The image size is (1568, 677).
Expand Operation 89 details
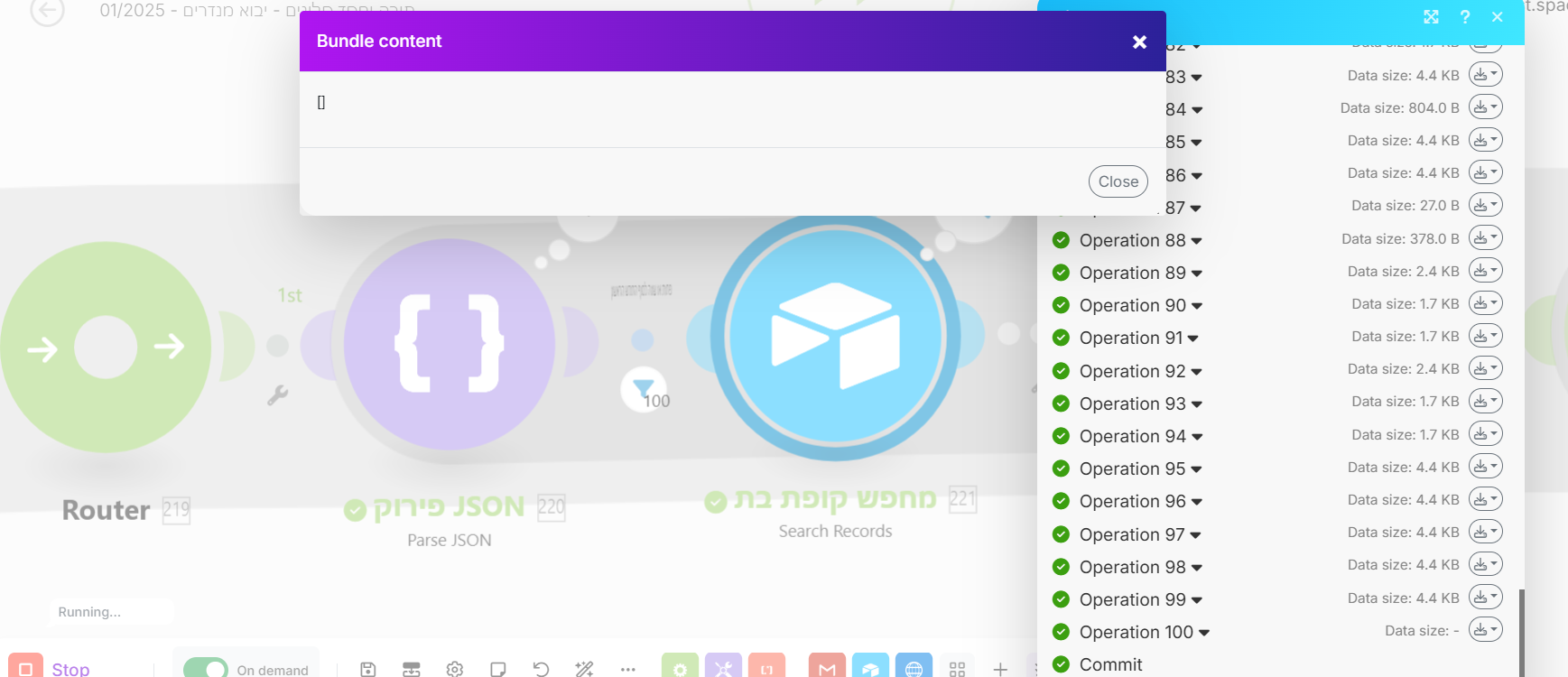[x=1141, y=273]
